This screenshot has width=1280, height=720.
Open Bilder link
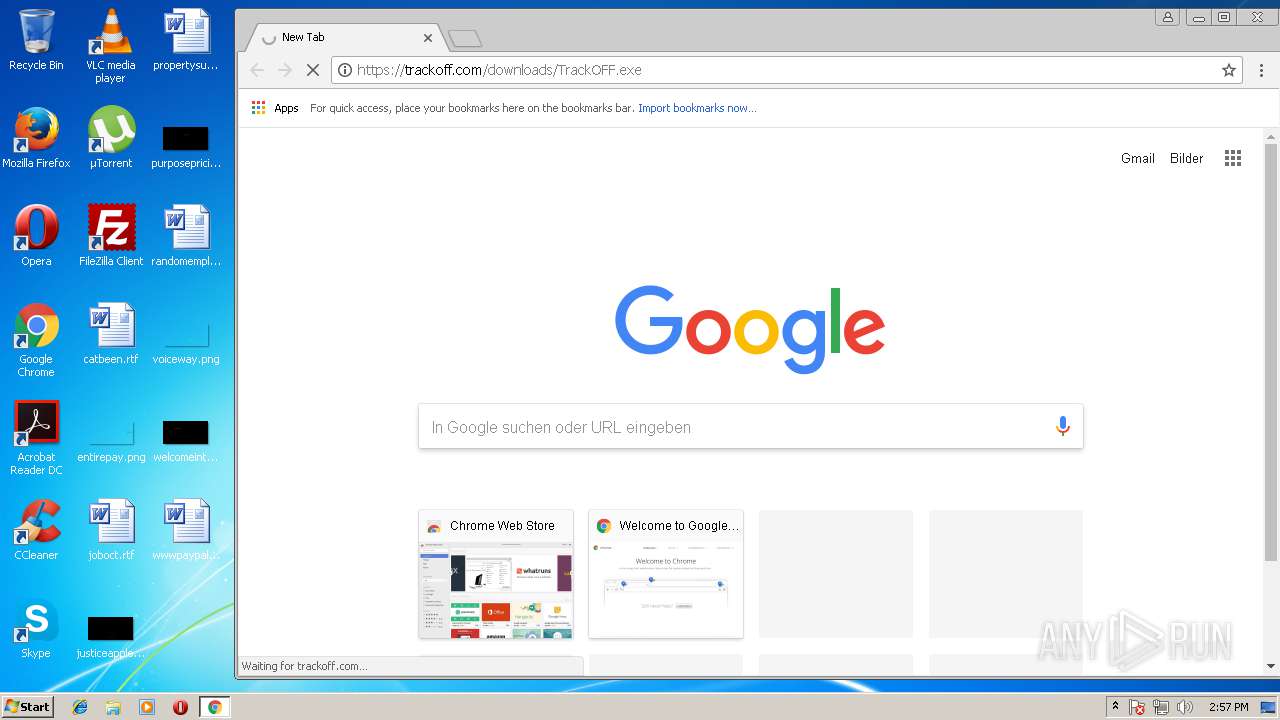coord(1186,158)
